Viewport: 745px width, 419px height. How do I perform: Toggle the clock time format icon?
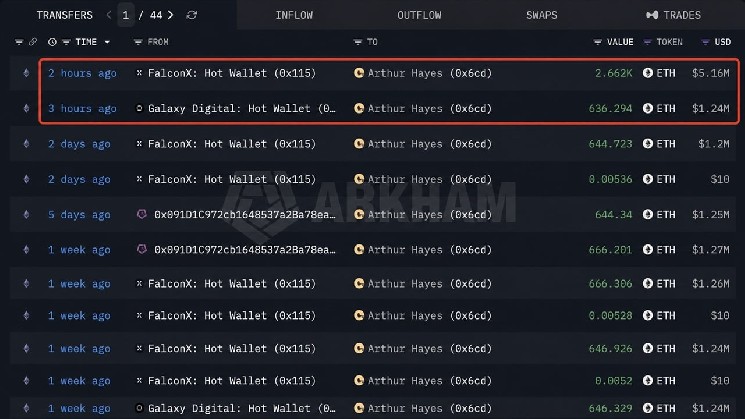coord(52,42)
